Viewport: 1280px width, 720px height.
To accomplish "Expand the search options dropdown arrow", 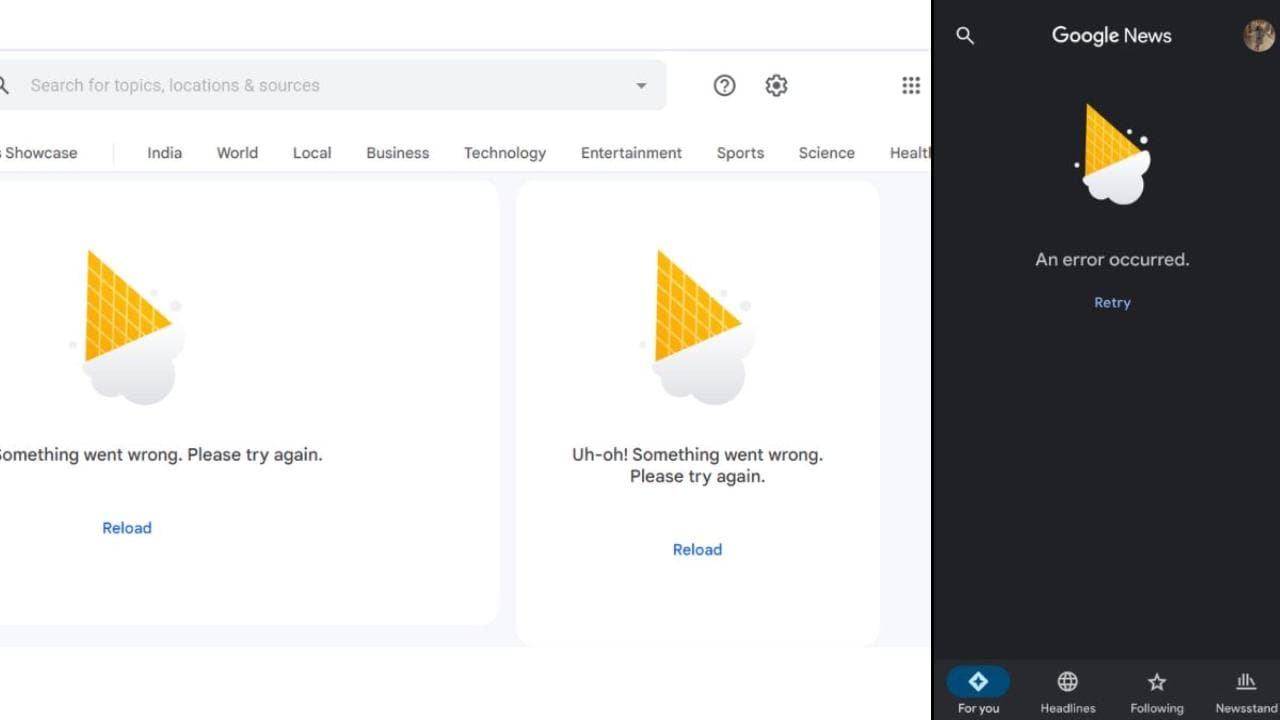I will [x=641, y=86].
